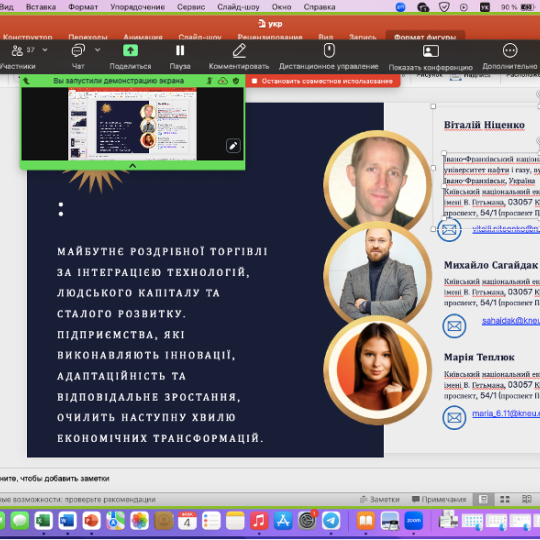
Task: Switch to the Рецензирование ribbon tab
Action: pos(270,37)
